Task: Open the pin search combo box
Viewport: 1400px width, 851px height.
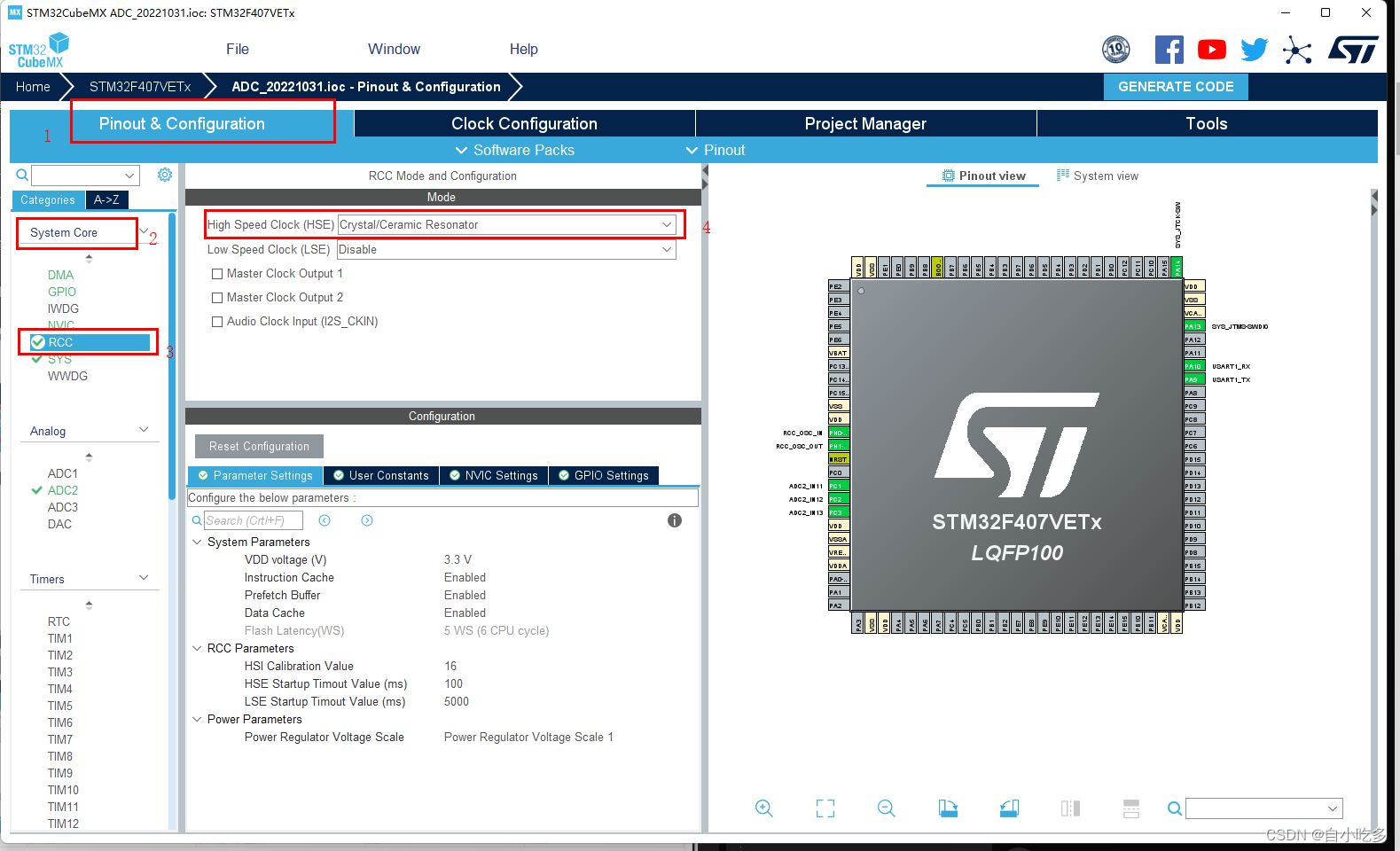Action: tap(1263, 808)
